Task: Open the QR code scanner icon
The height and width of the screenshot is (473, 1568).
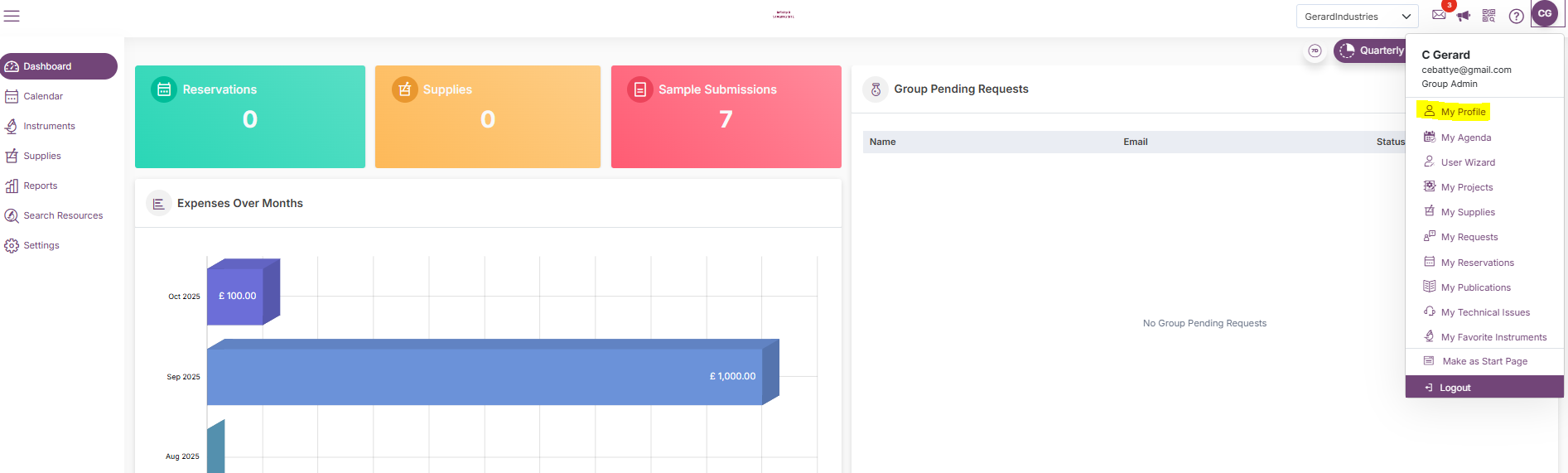Action: coord(1488,16)
